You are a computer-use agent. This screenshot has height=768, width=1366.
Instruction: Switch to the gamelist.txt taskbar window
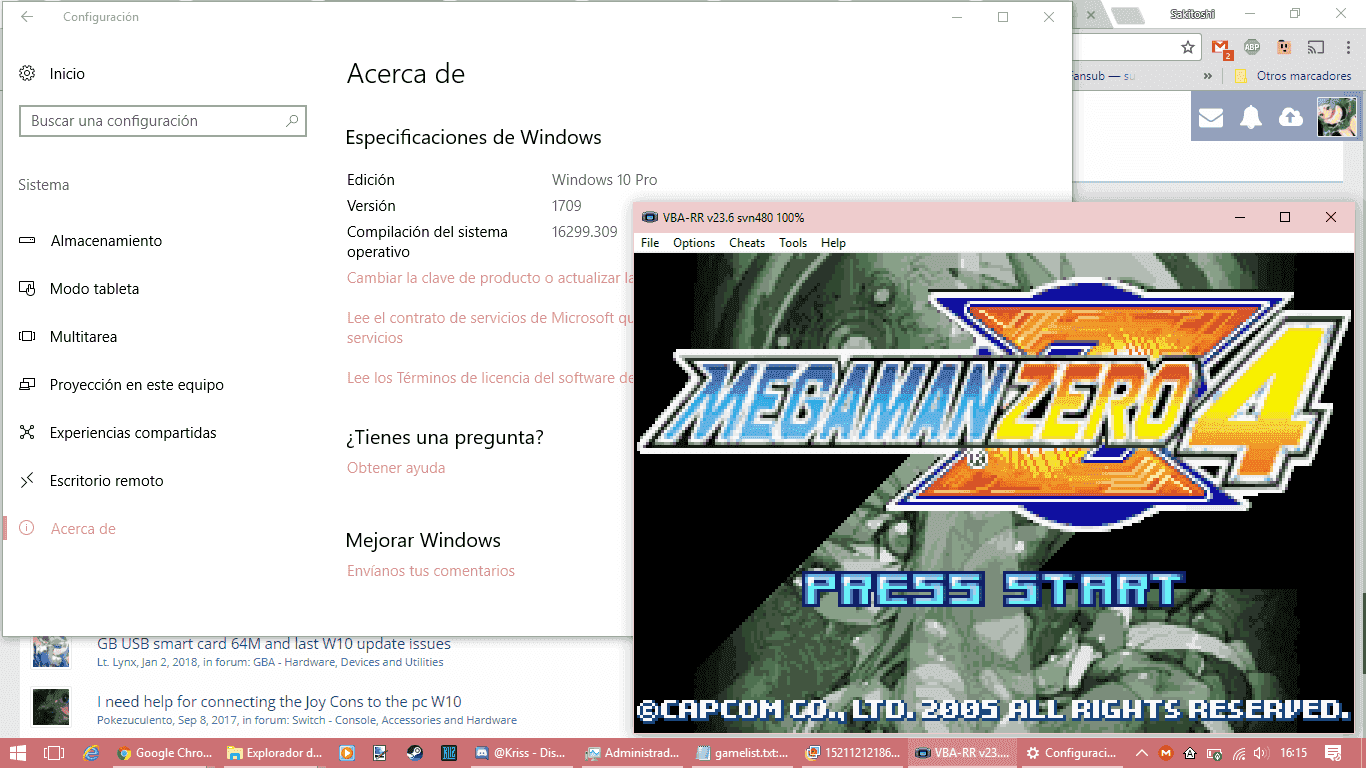pyautogui.click(x=742, y=753)
